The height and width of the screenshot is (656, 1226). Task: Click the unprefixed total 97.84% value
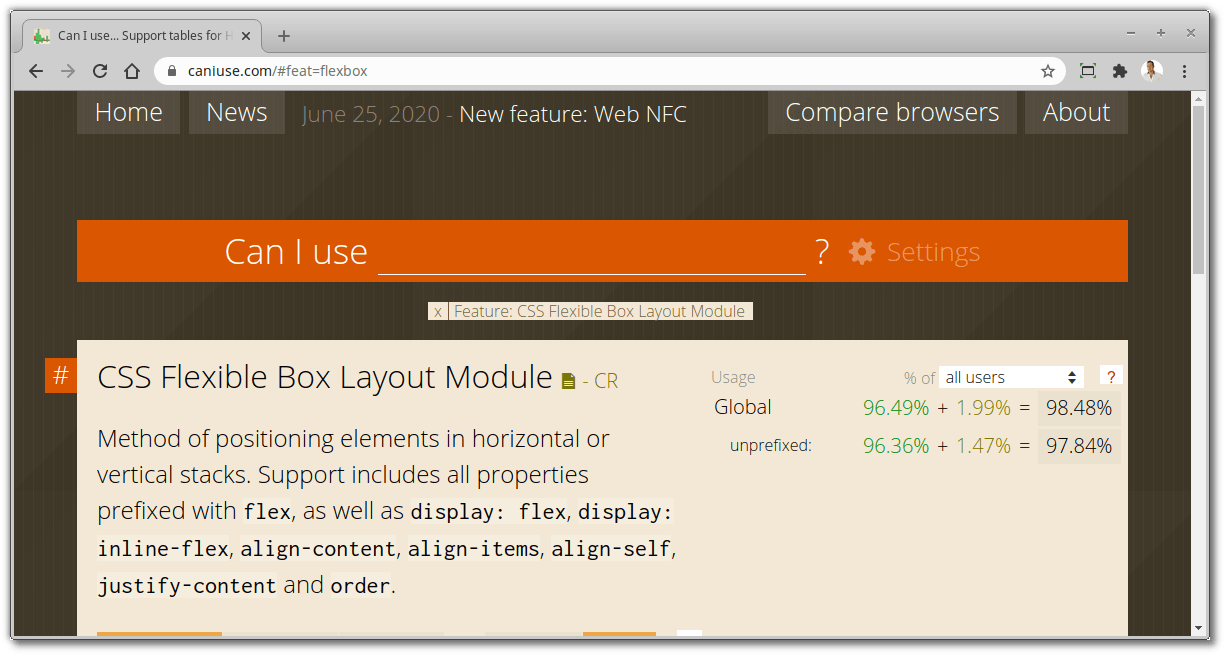coord(1079,446)
